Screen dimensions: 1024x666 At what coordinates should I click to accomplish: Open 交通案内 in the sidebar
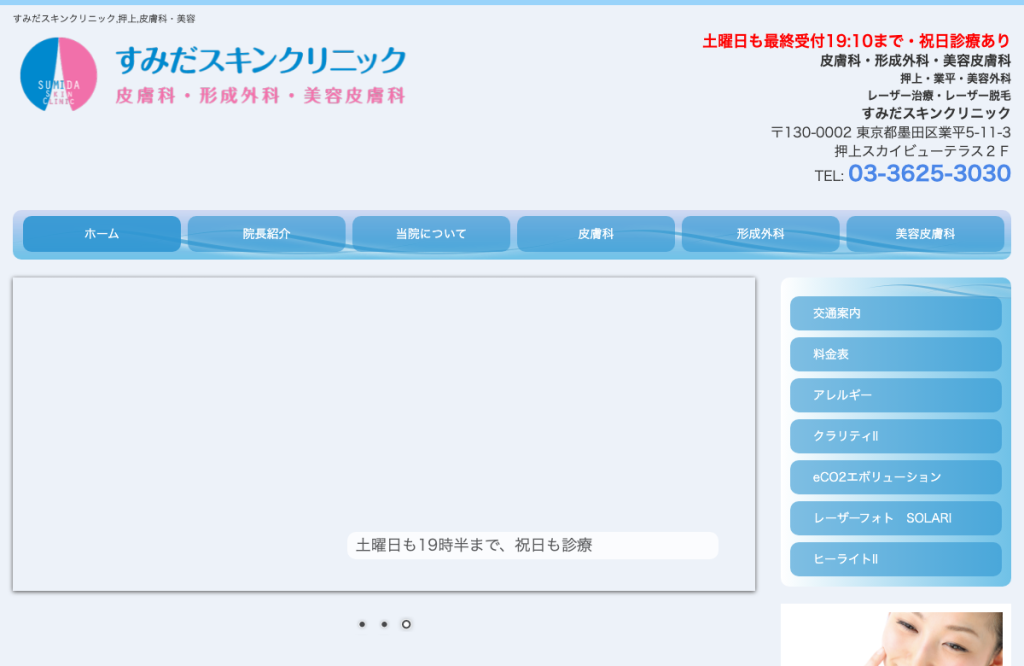coord(895,313)
